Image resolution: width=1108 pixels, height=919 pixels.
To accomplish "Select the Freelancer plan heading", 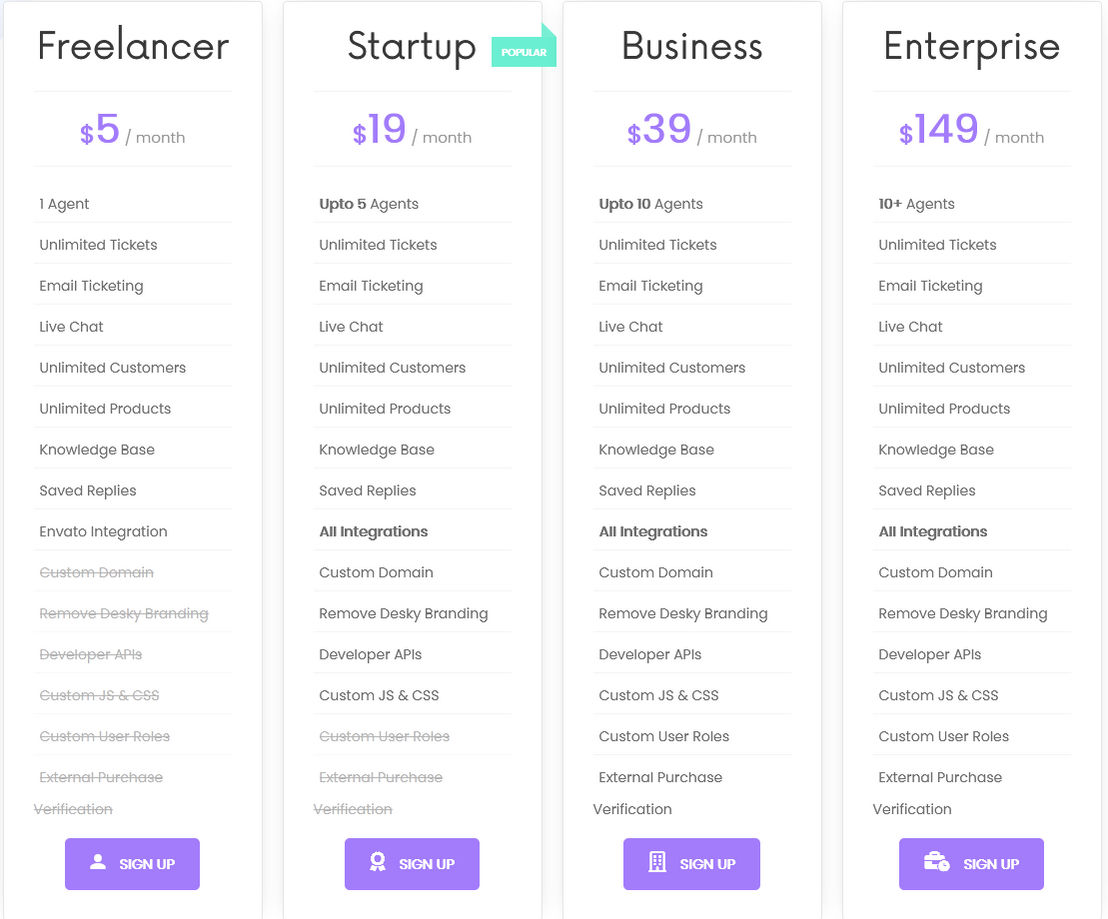I will 134,47.
